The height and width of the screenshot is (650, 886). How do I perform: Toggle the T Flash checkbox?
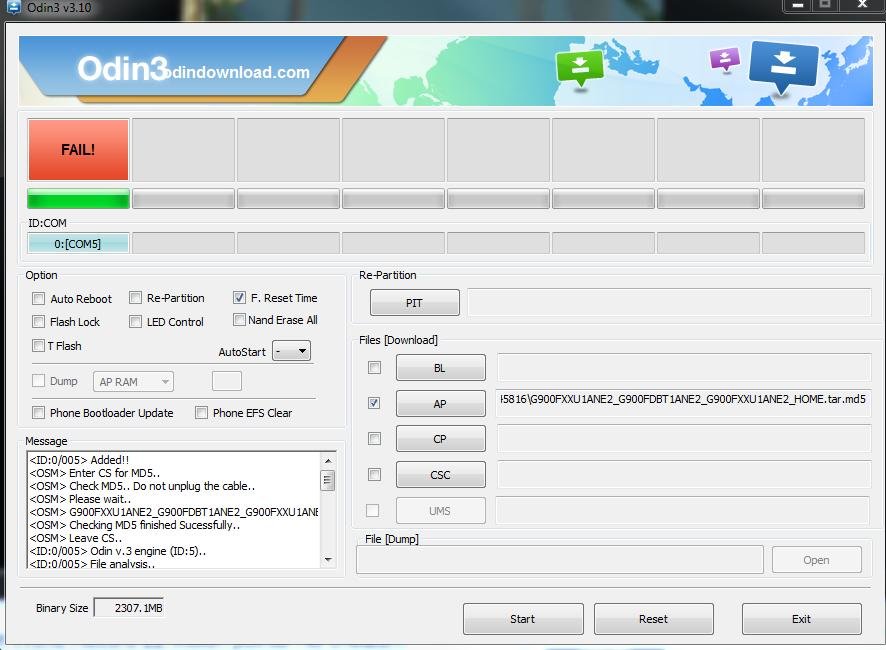(x=38, y=345)
